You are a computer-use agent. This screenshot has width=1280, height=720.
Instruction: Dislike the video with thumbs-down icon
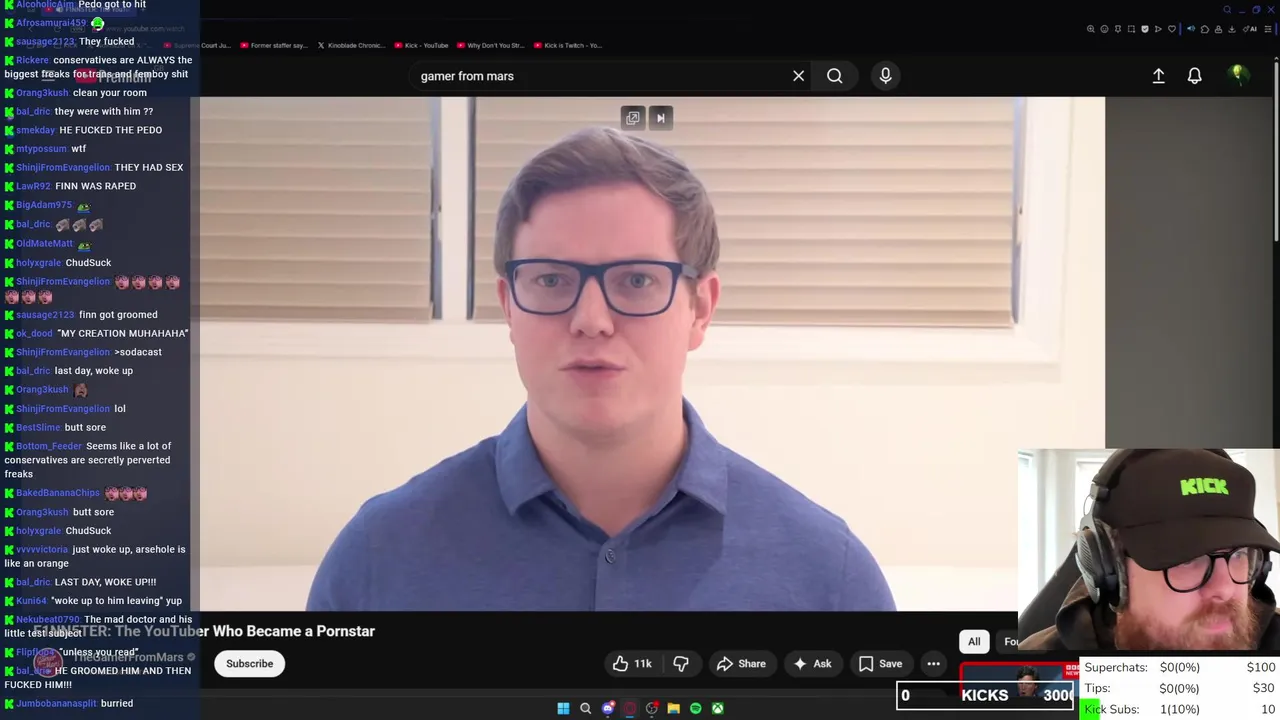[681, 664]
